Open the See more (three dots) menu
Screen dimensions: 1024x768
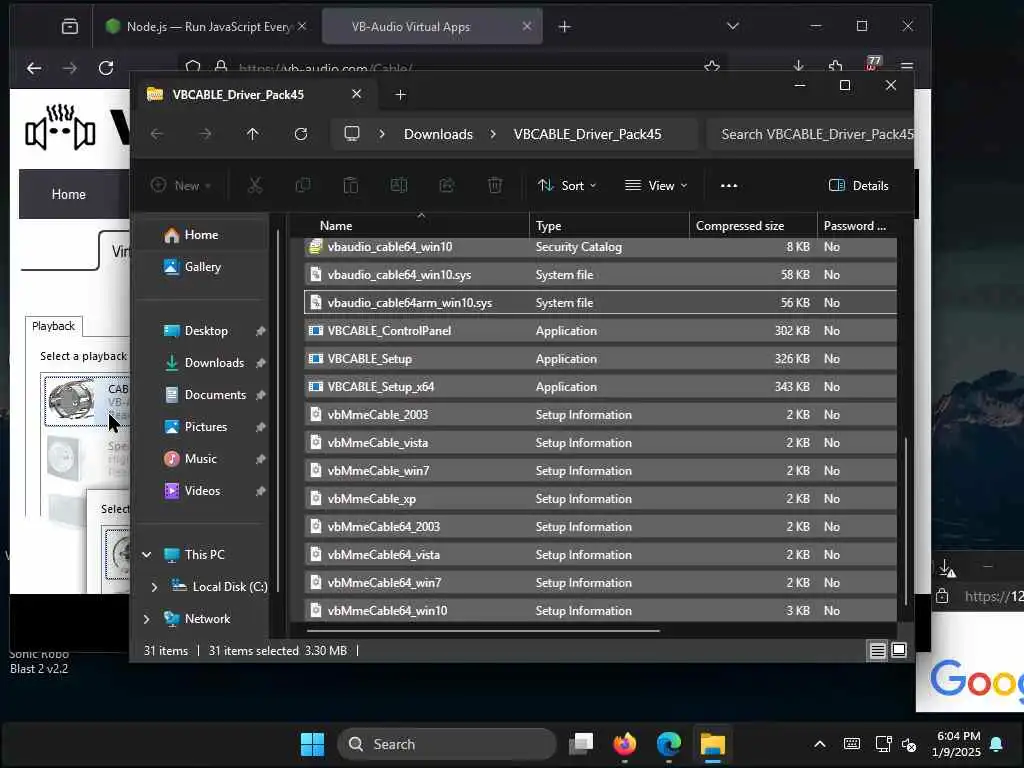(x=729, y=185)
